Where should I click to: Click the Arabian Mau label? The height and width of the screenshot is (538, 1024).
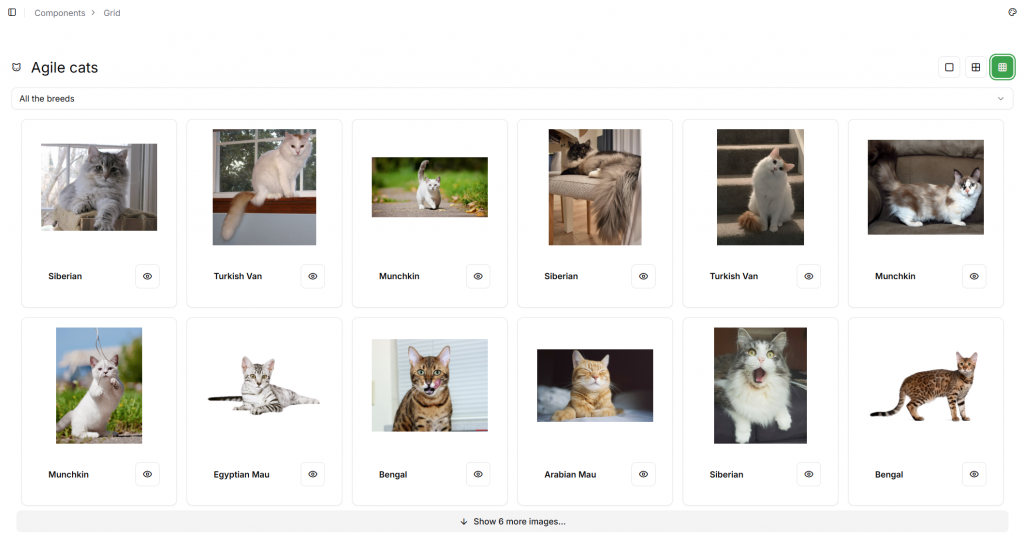point(570,475)
